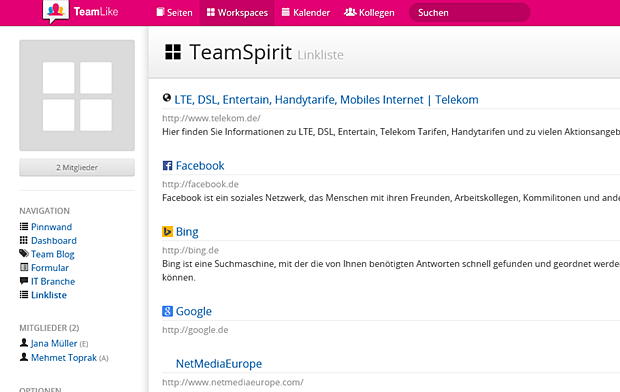The height and width of the screenshot is (392, 620).
Task: Open the NetMediaEurope link
Action: [x=219, y=364]
